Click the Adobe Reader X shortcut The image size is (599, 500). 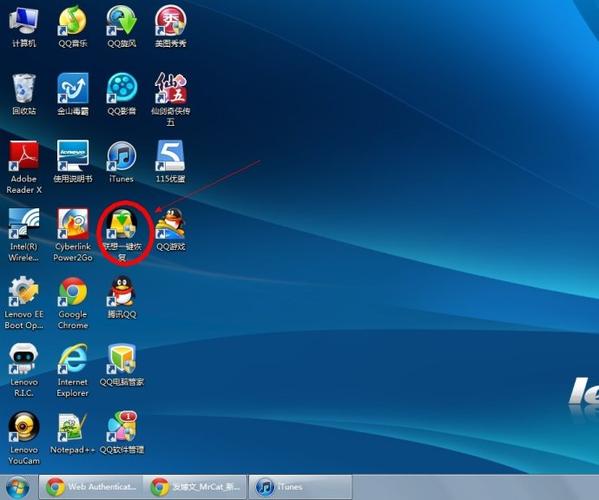(24, 167)
